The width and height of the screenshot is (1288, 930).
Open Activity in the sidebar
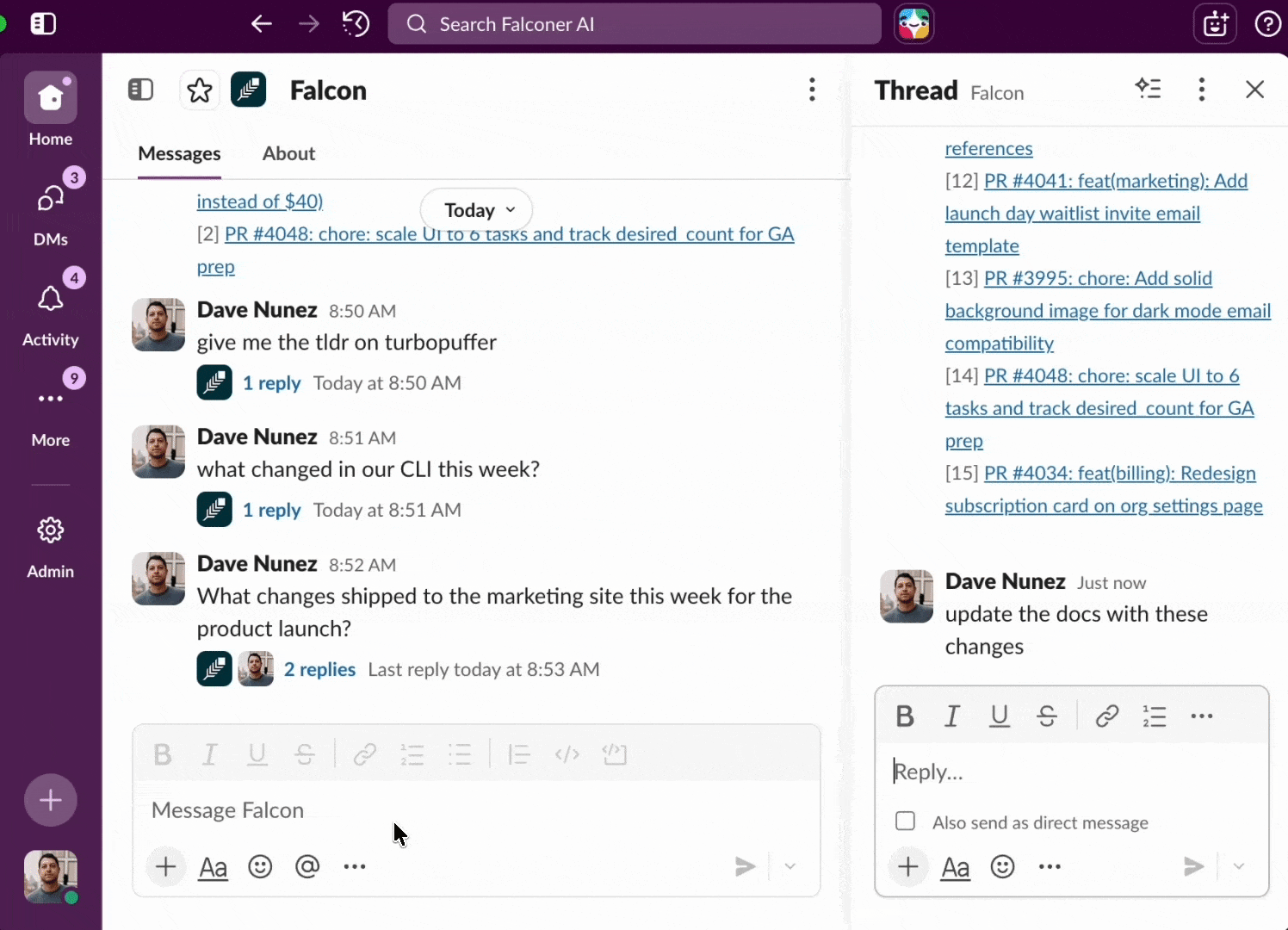[51, 313]
